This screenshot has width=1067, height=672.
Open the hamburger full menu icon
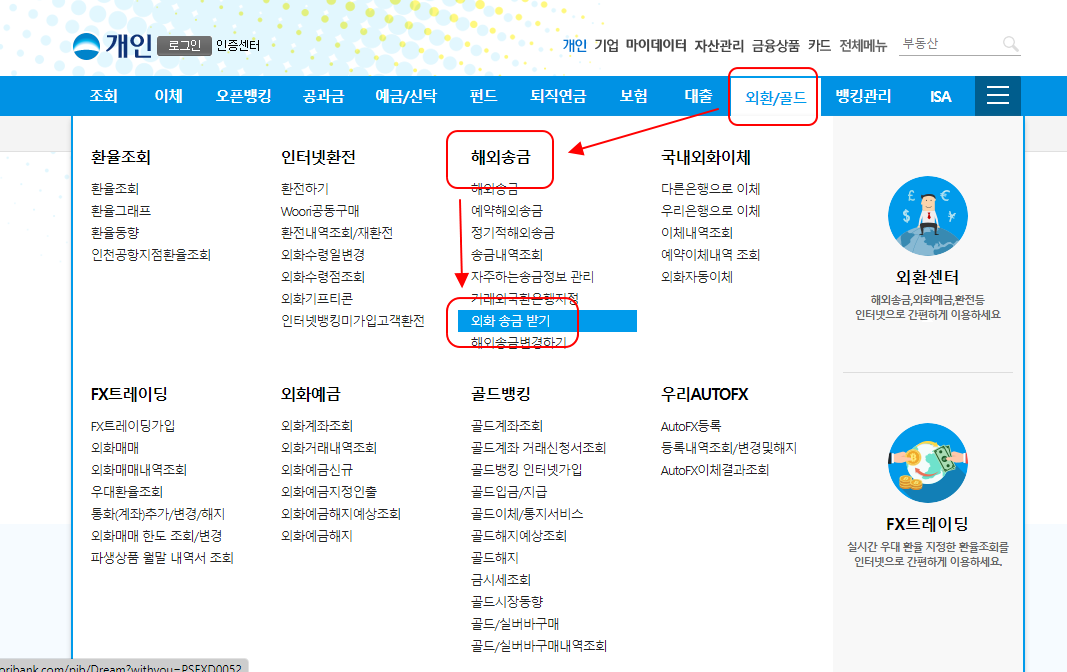[998, 96]
